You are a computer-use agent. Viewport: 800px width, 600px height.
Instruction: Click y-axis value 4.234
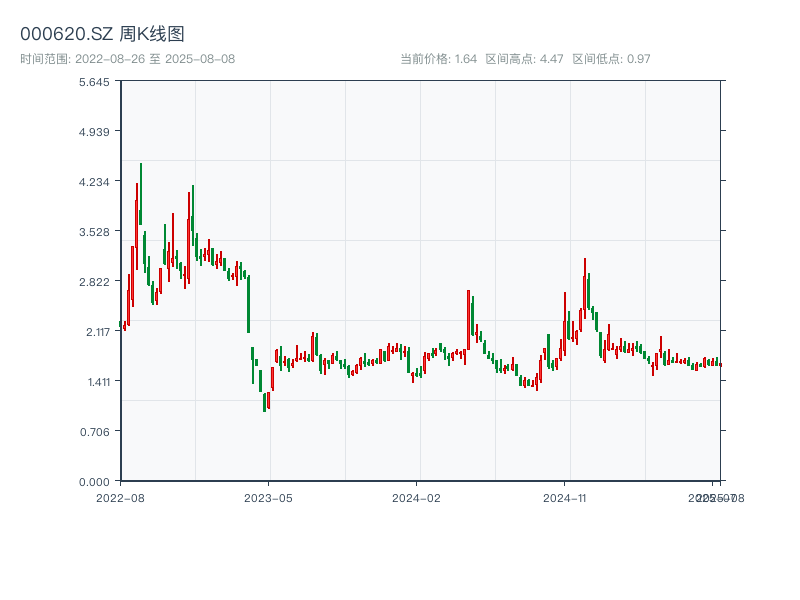click(94, 182)
